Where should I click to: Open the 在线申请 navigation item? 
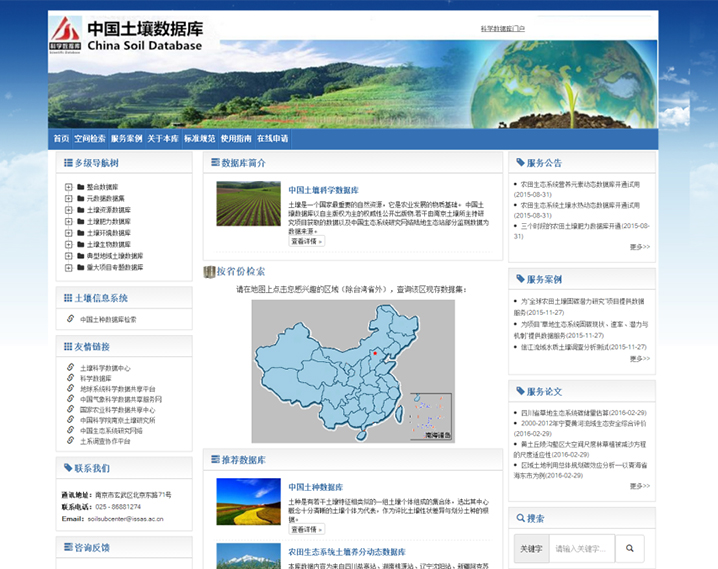272,138
